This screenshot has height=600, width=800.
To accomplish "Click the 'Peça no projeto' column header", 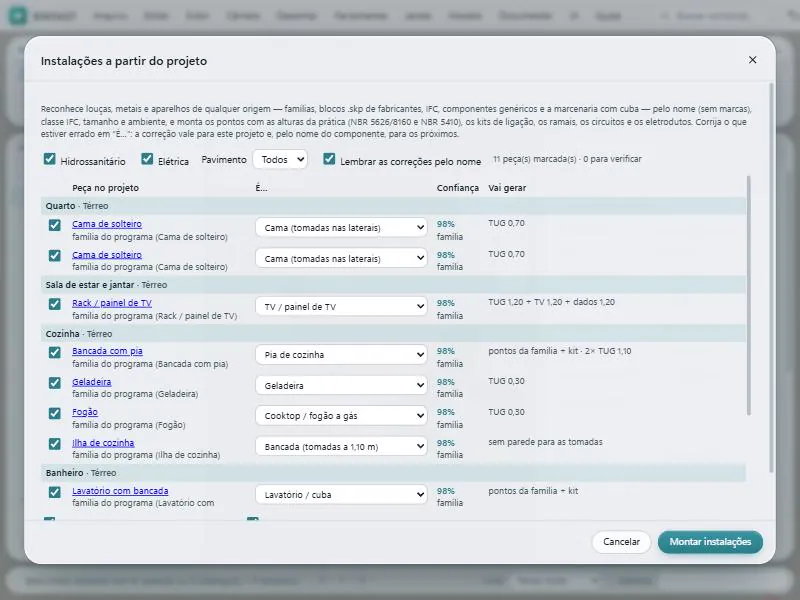I will 105,188.
